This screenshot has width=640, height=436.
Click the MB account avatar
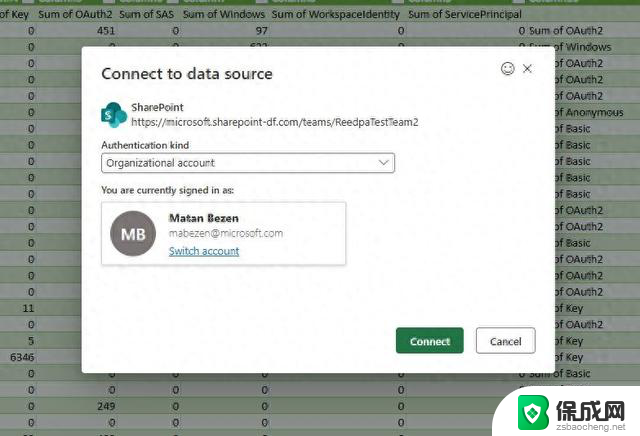(x=133, y=234)
